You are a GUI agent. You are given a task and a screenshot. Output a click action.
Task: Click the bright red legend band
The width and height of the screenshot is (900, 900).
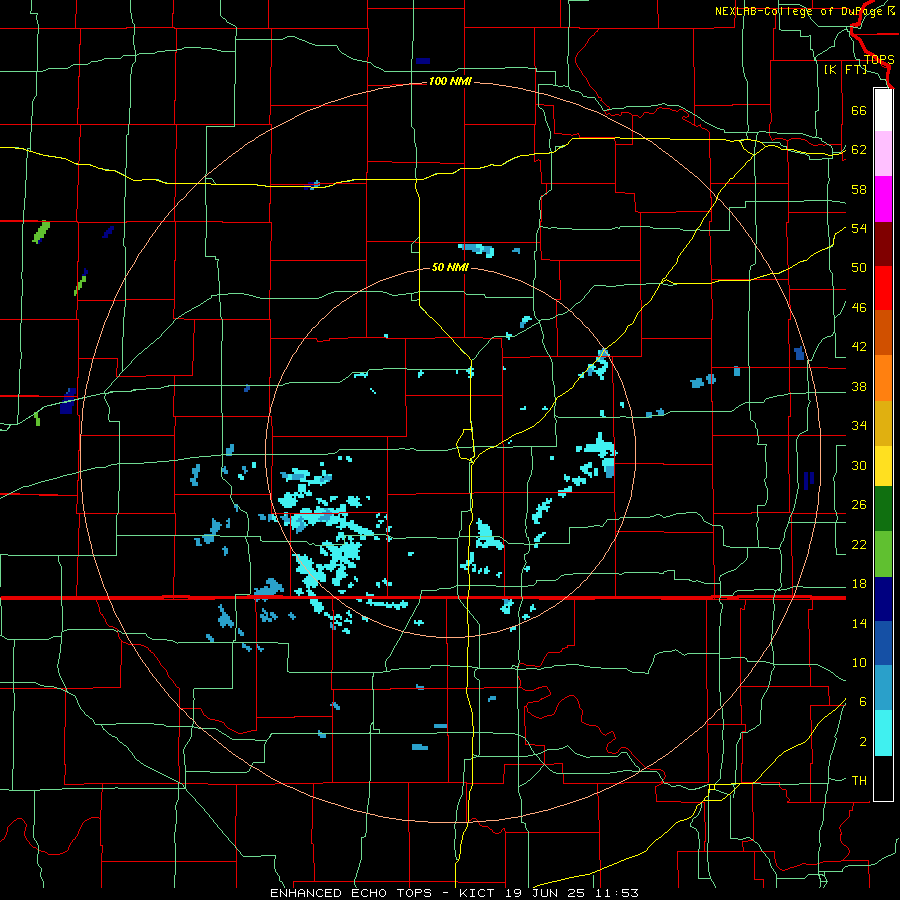tap(883, 288)
